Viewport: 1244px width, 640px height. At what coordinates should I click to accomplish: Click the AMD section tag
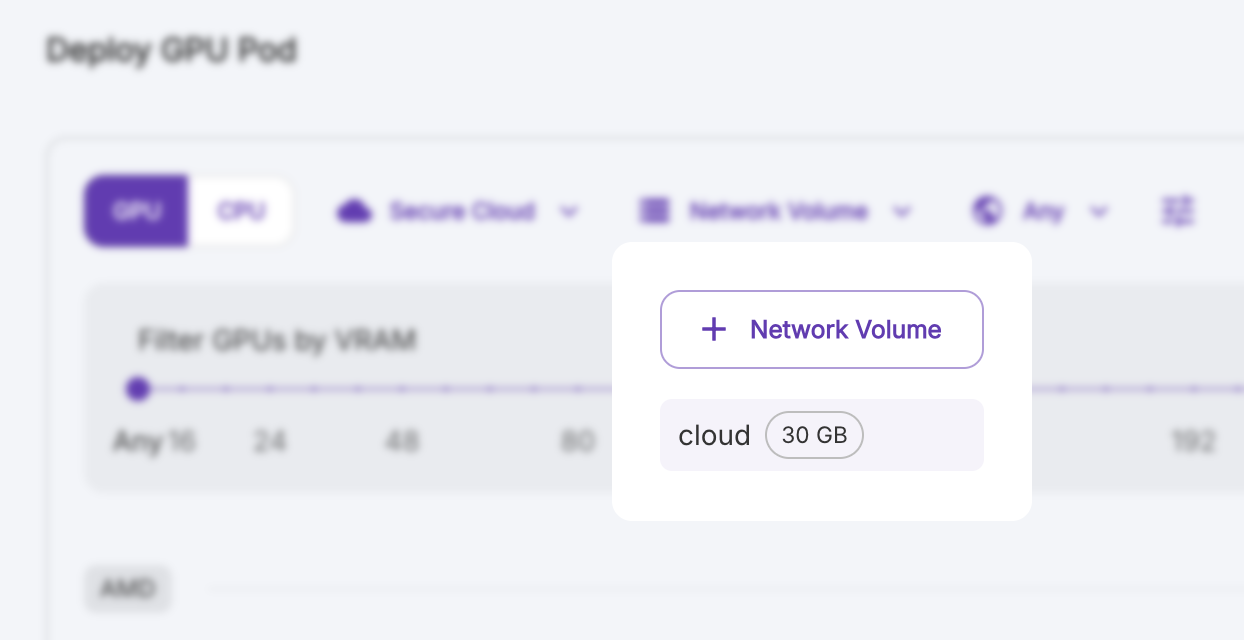coord(128,589)
